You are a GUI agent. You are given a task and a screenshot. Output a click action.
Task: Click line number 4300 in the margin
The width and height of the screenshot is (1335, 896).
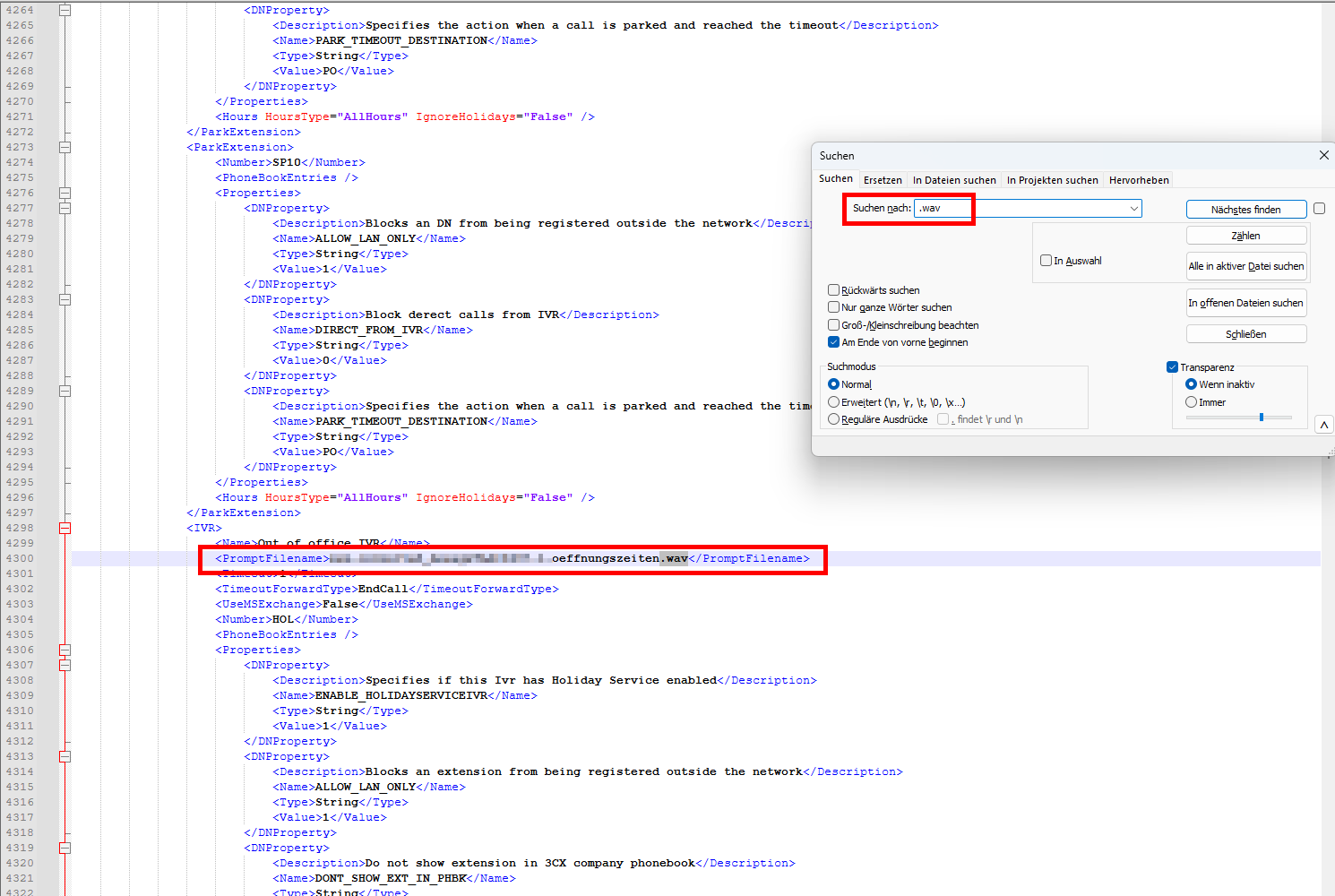(20, 558)
